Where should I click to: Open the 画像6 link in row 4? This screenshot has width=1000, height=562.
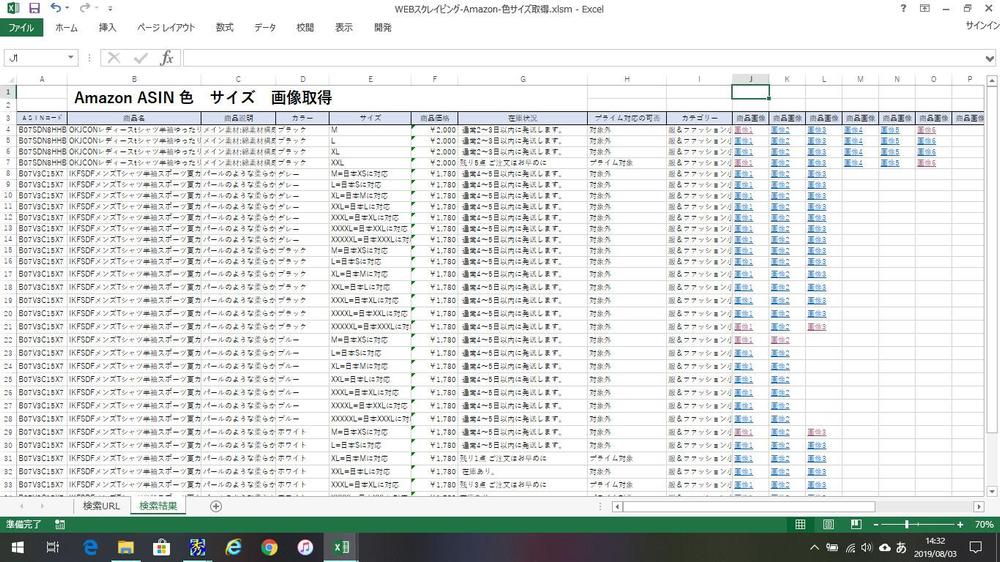tap(927, 130)
